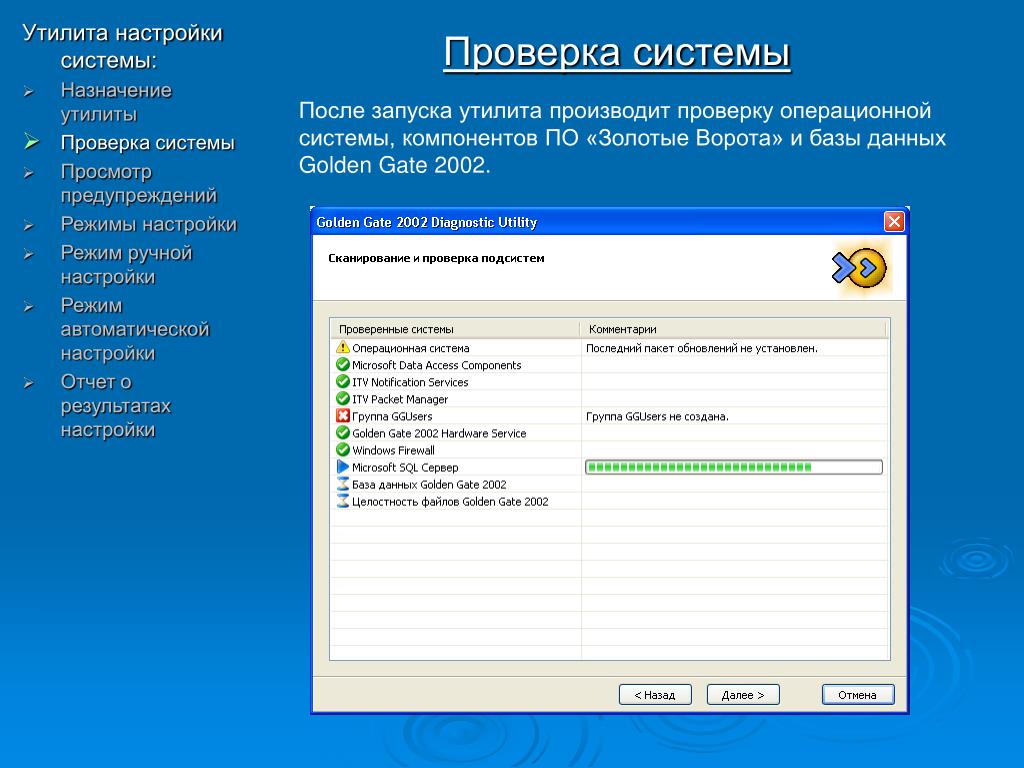Click the green arrow bullet beside Проверка системы
Viewport: 1024px width, 768px height.
pos(31,140)
